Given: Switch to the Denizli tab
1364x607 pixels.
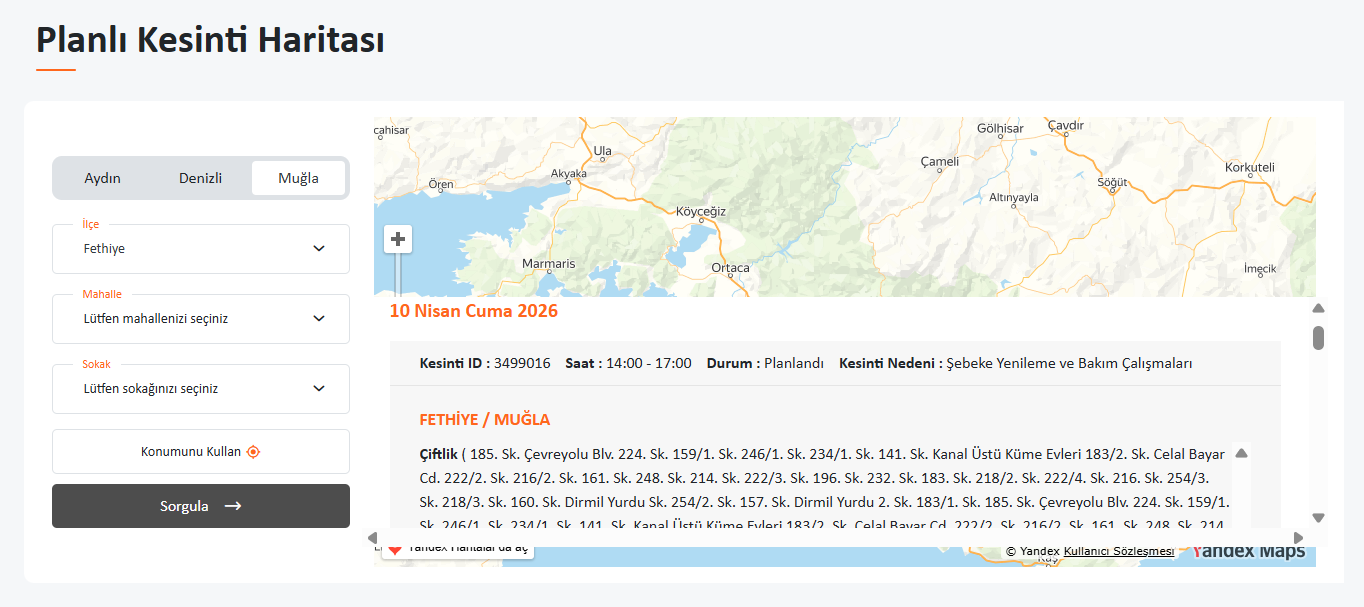Looking at the screenshot, I should (200, 178).
